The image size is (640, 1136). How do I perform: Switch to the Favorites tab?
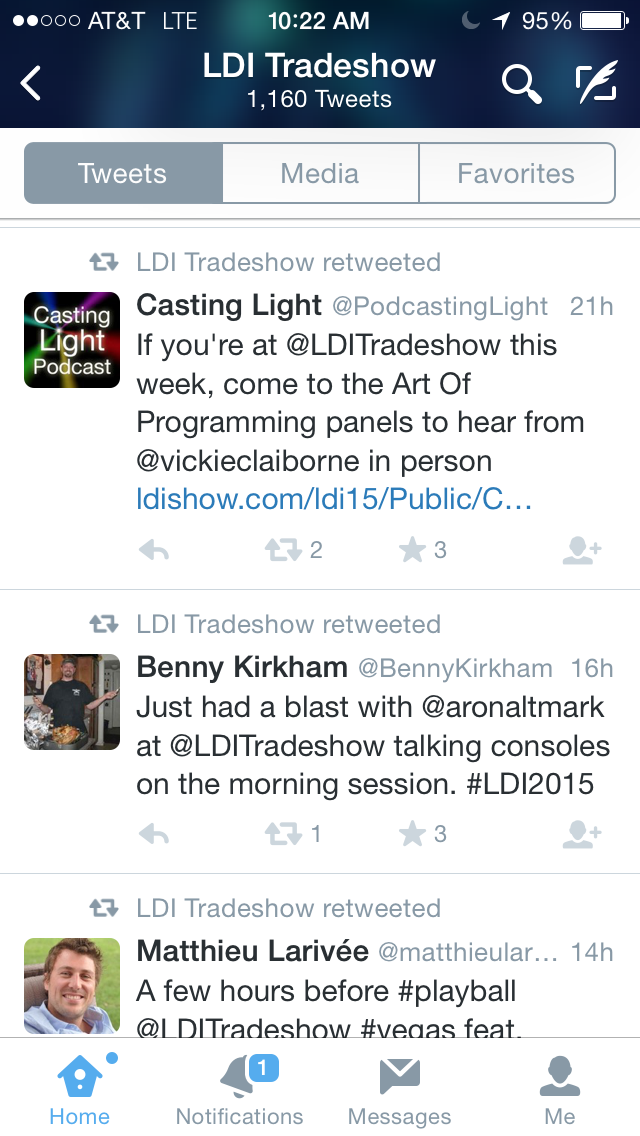pyautogui.click(x=516, y=173)
